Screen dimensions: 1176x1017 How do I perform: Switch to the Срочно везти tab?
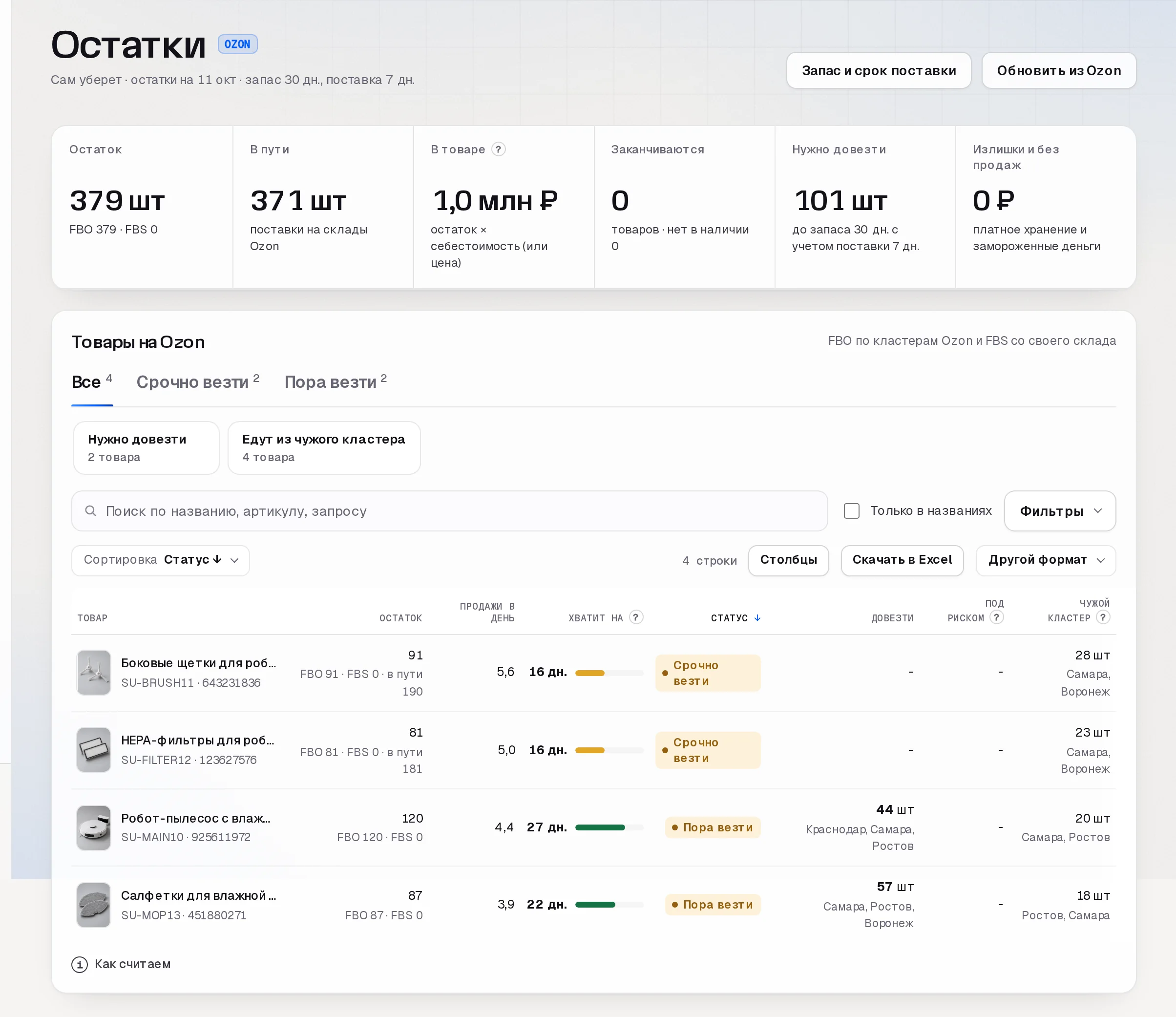point(197,382)
